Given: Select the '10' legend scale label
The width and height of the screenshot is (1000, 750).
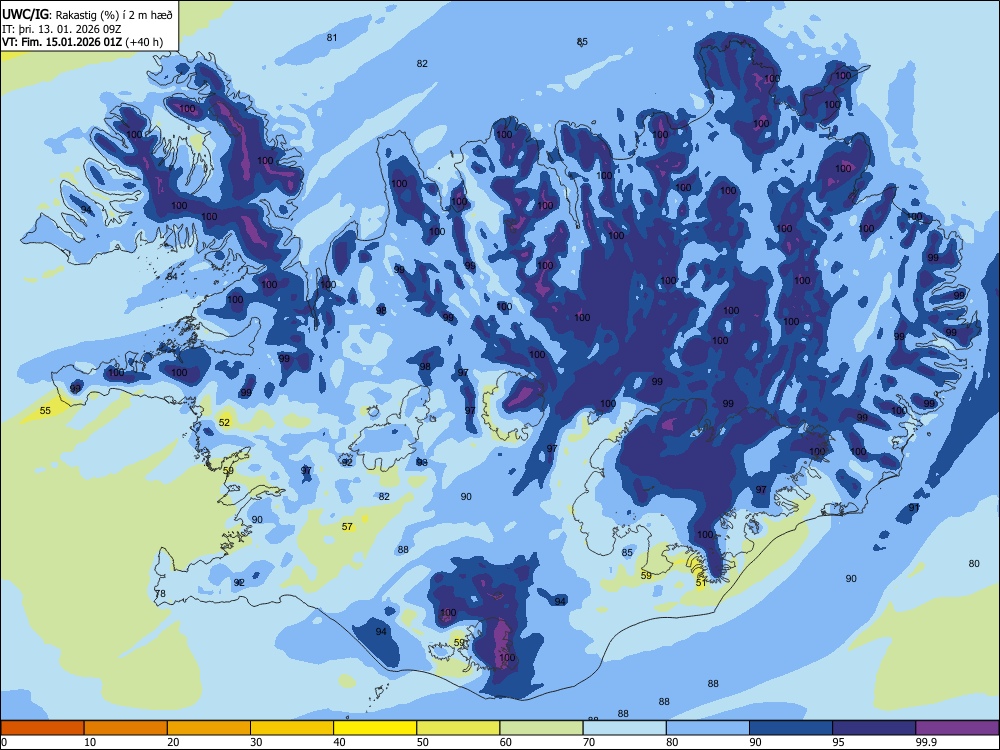Looking at the screenshot, I should point(90,742).
